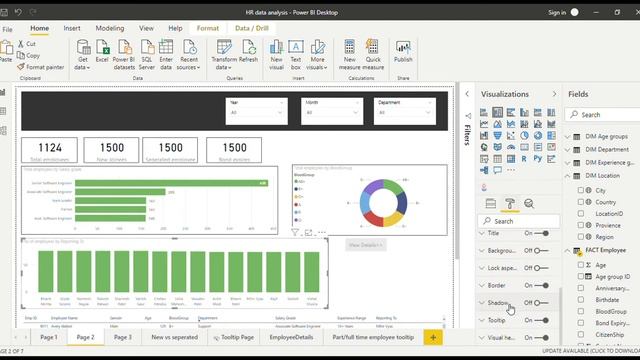The width and height of the screenshot is (640, 360).
Task: Expand the DIM Age groups table
Action: point(567,137)
